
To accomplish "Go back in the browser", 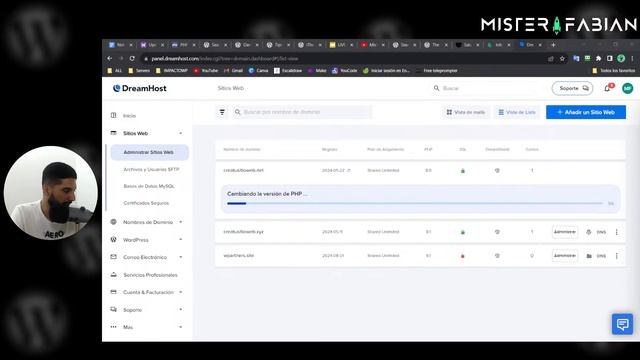I will click(110, 59).
